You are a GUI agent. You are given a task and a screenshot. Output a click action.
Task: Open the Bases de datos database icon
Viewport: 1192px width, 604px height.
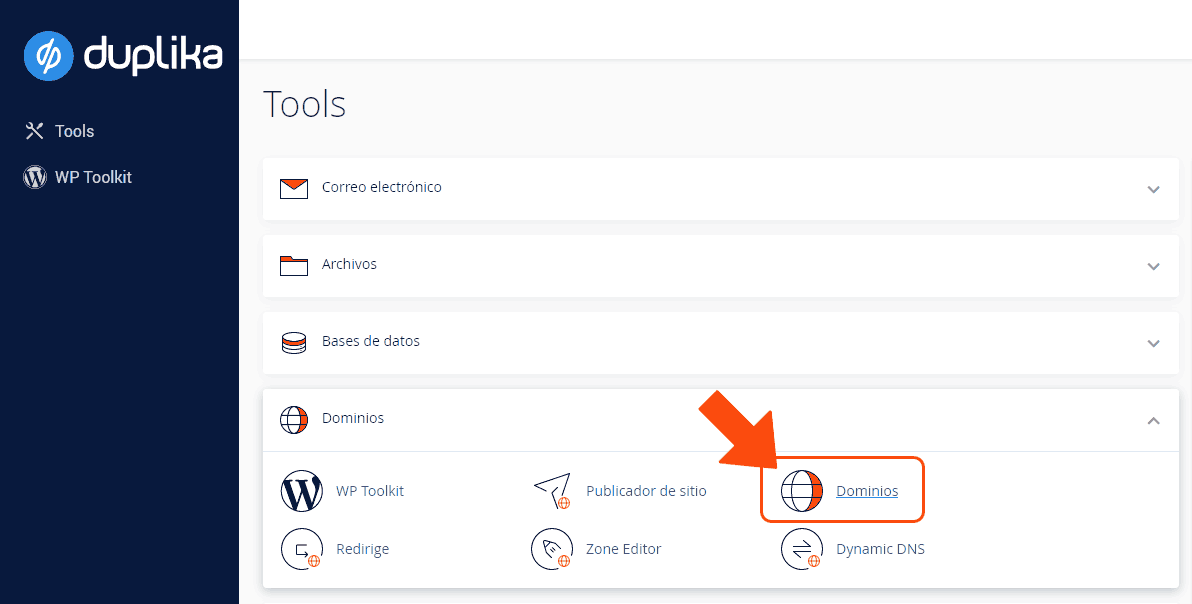pyautogui.click(x=294, y=342)
